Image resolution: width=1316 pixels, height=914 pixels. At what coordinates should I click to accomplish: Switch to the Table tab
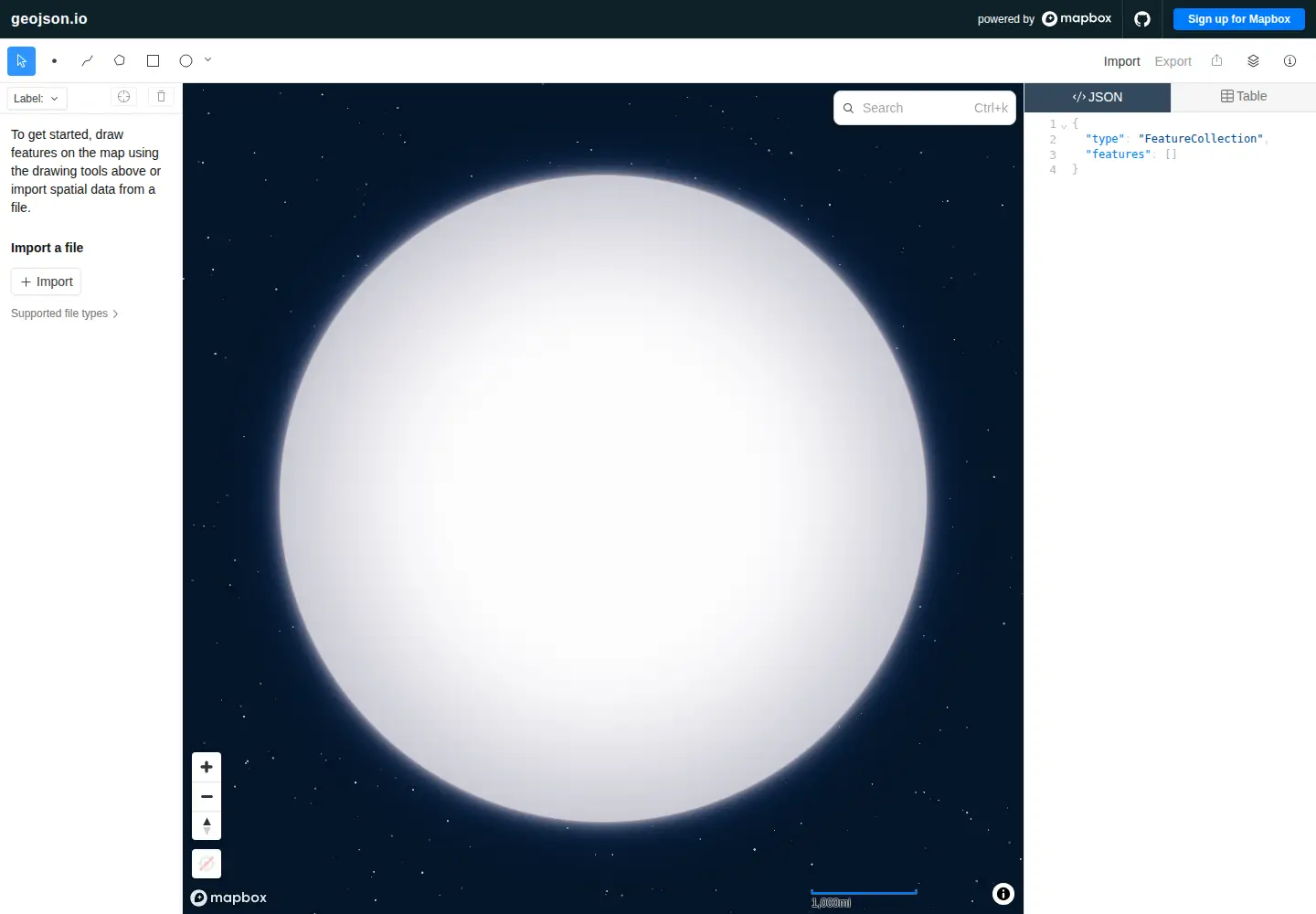(x=1244, y=97)
